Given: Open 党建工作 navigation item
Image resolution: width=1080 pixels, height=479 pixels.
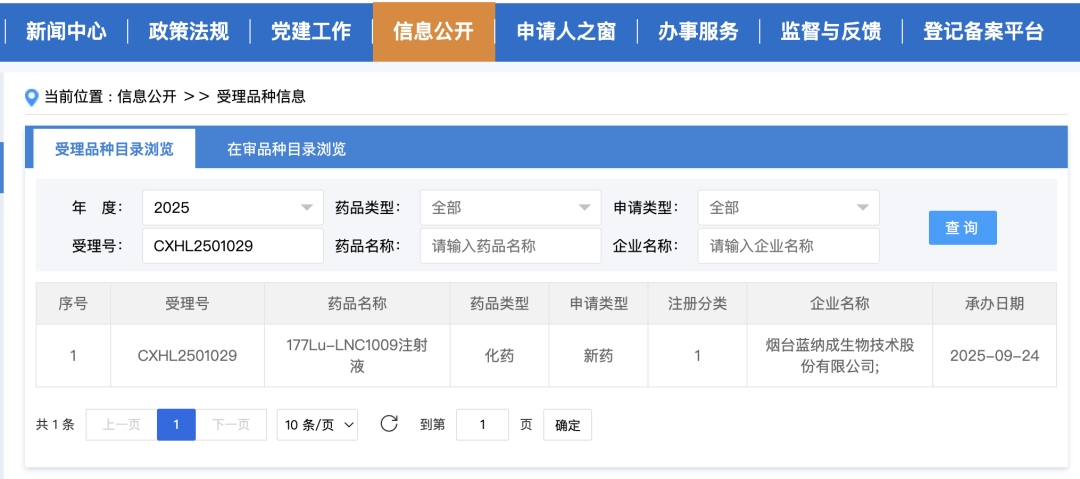Looking at the screenshot, I should (x=311, y=31).
